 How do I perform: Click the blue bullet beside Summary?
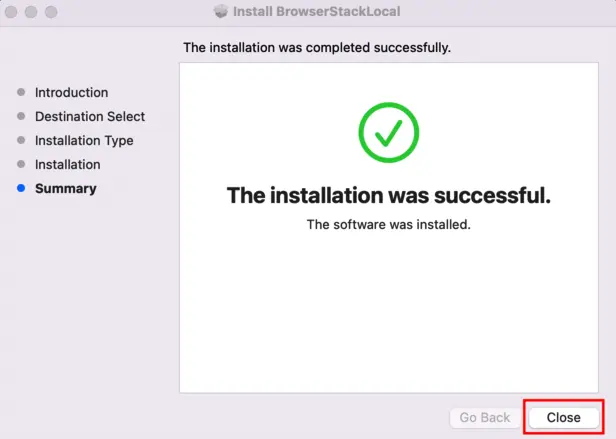coord(21,189)
